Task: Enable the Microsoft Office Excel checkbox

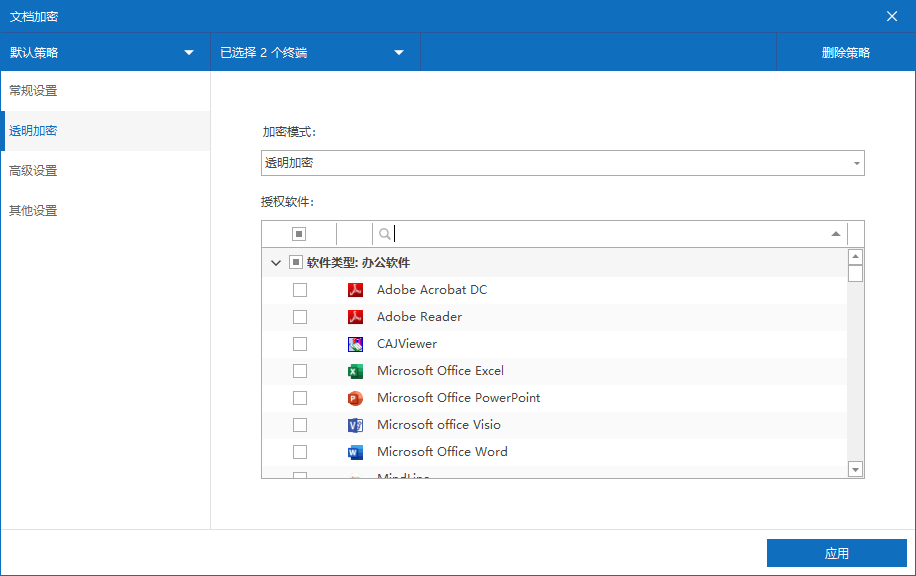Action: point(300,371)
